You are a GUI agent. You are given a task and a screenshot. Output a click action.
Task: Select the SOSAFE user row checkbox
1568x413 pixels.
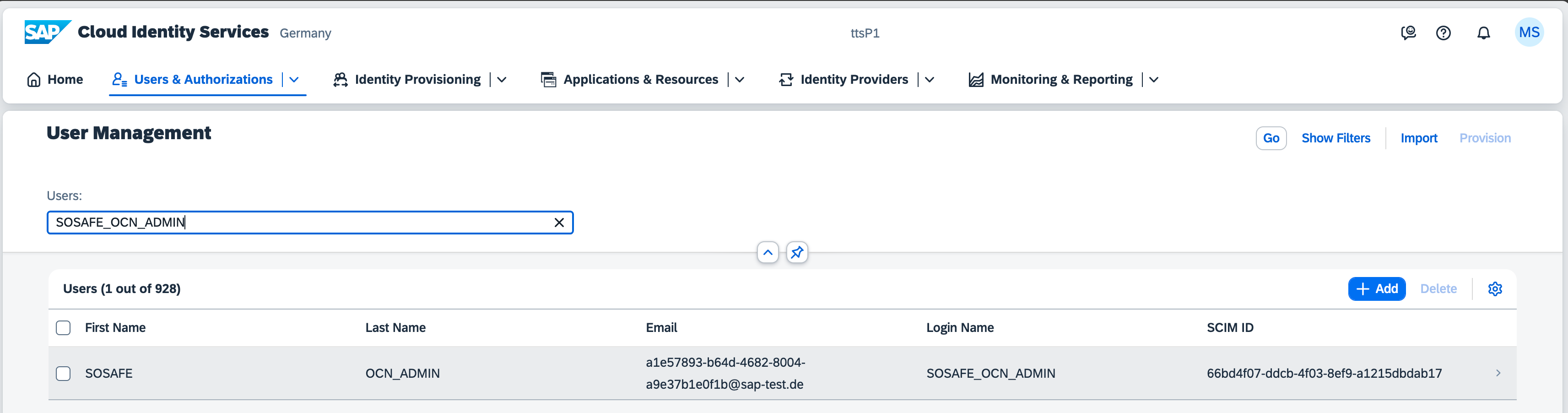point(63,374)
